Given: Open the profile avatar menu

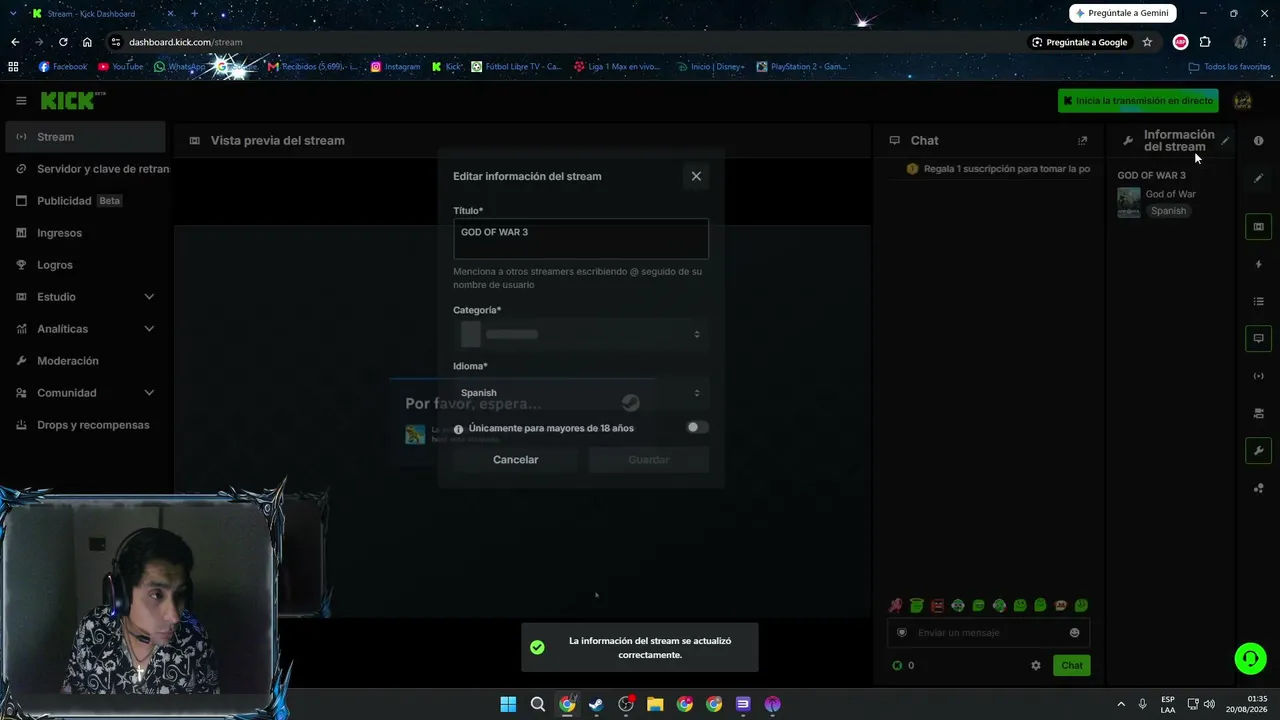Looking at the screenshot, I should (x=1243, y=100).
